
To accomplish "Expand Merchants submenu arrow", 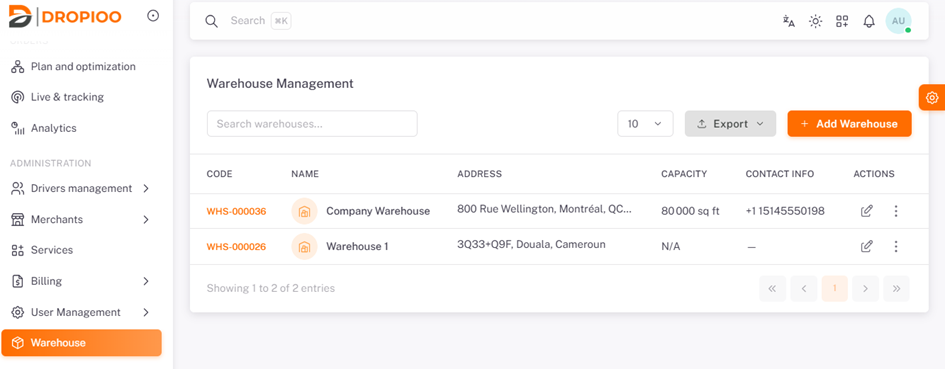I will coord(146,219).
